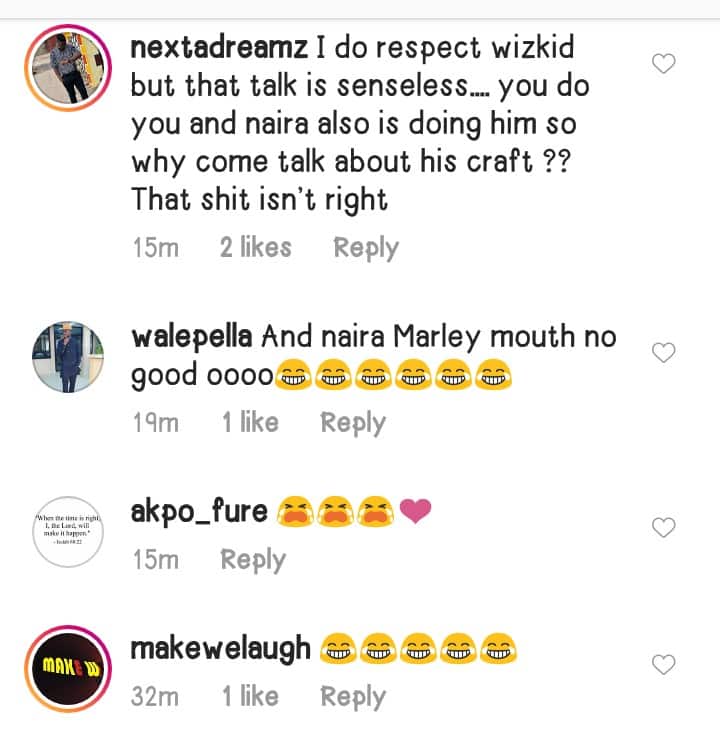
Task: Open the walepella username link
Action: tap(192, 337)
